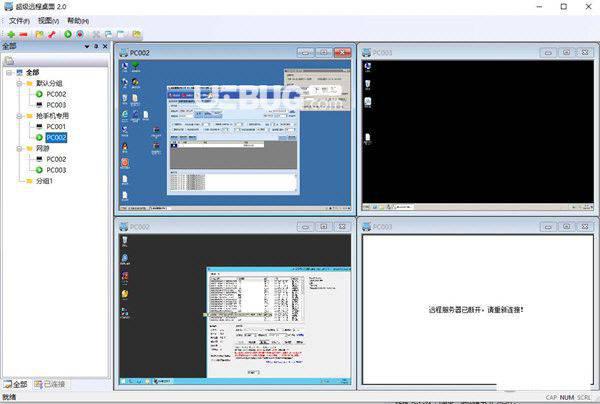Select PC002 under 默认分组
The width and height of the screenshot is (600, 404).
(x=56, y=94)
